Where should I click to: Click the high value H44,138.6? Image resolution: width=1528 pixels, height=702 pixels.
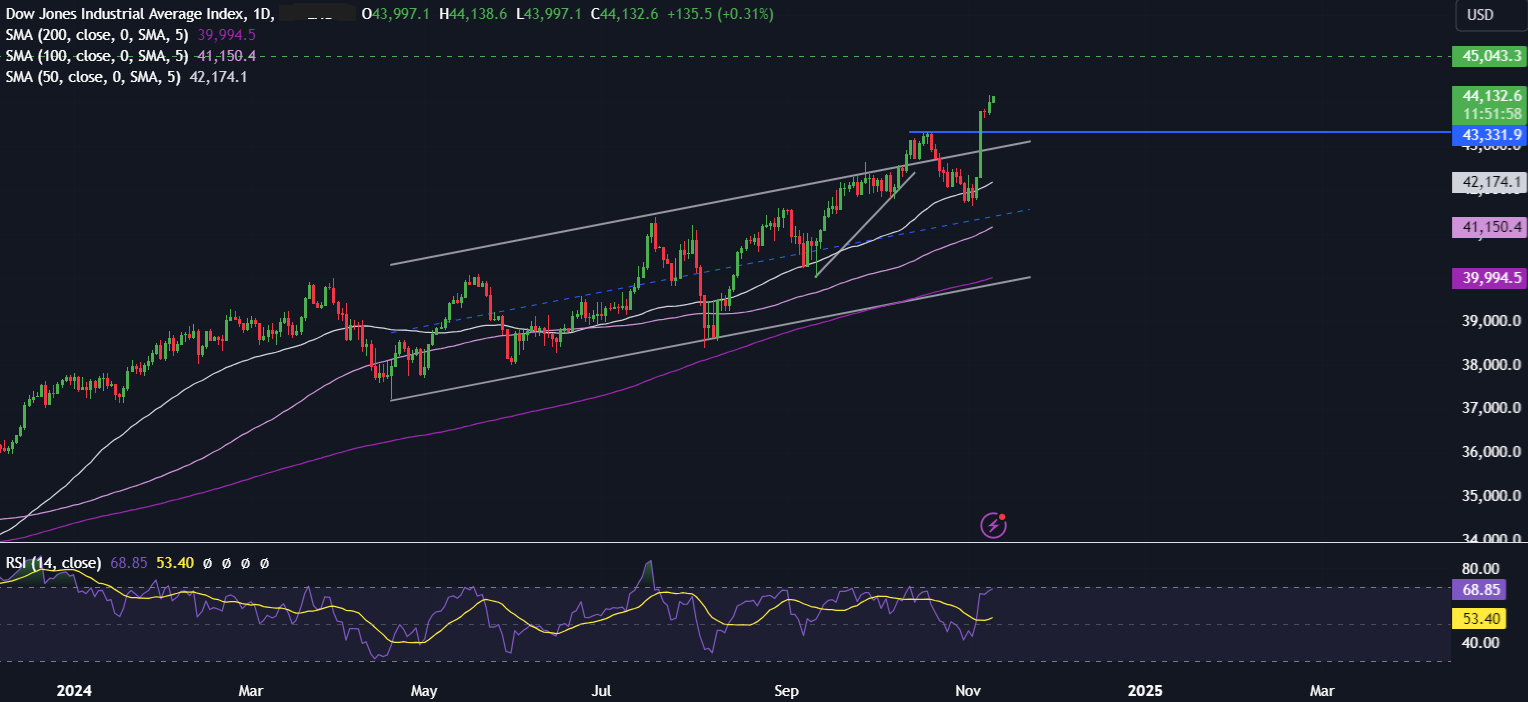click(x=472, y=14)
